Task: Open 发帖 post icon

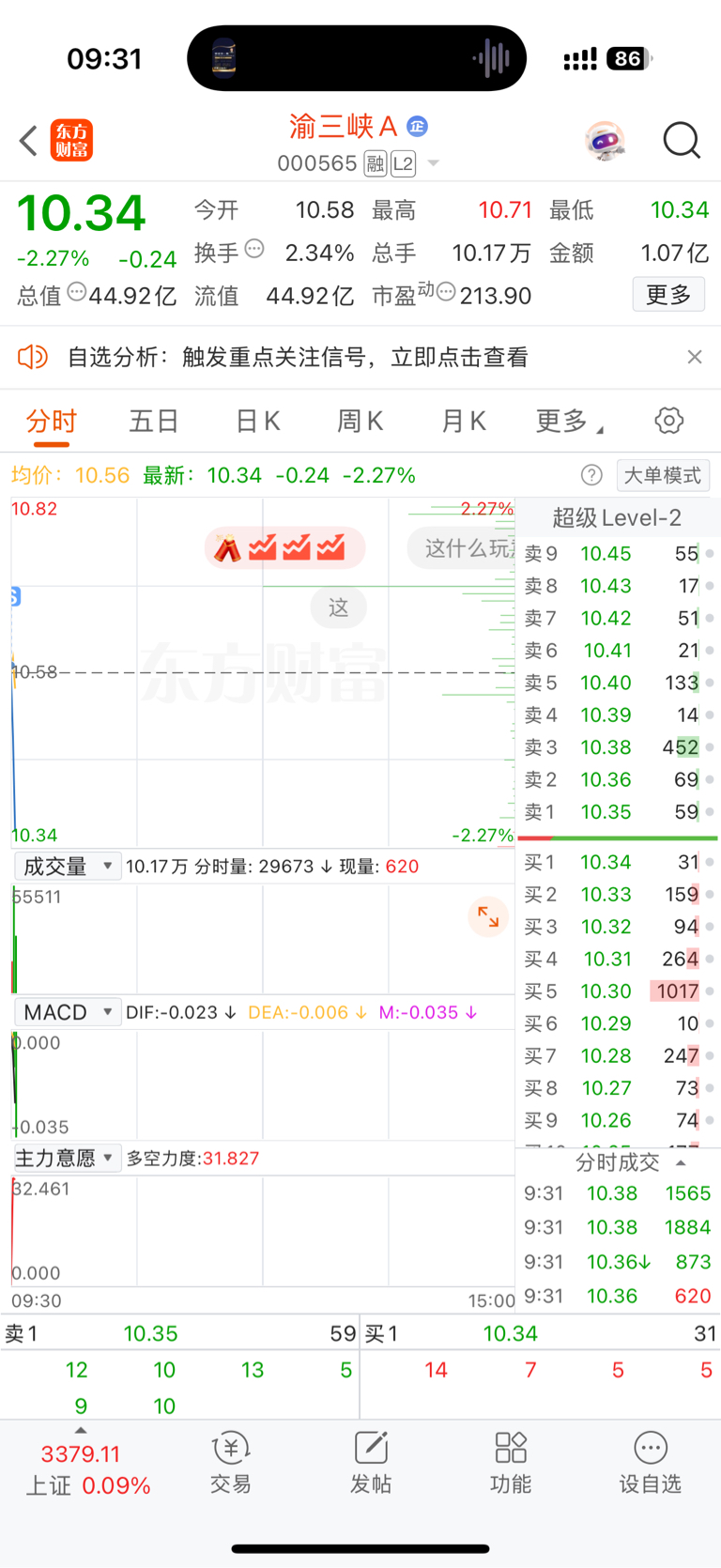Action: click(x=371, y=1463)
